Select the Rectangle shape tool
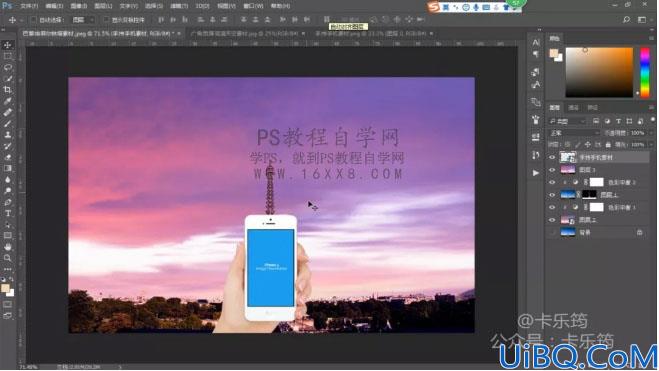659x371 pixels. (8, 236)
